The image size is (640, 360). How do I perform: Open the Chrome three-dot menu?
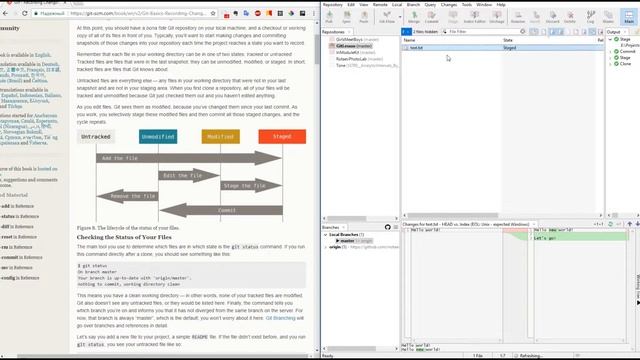click(313, 13)
